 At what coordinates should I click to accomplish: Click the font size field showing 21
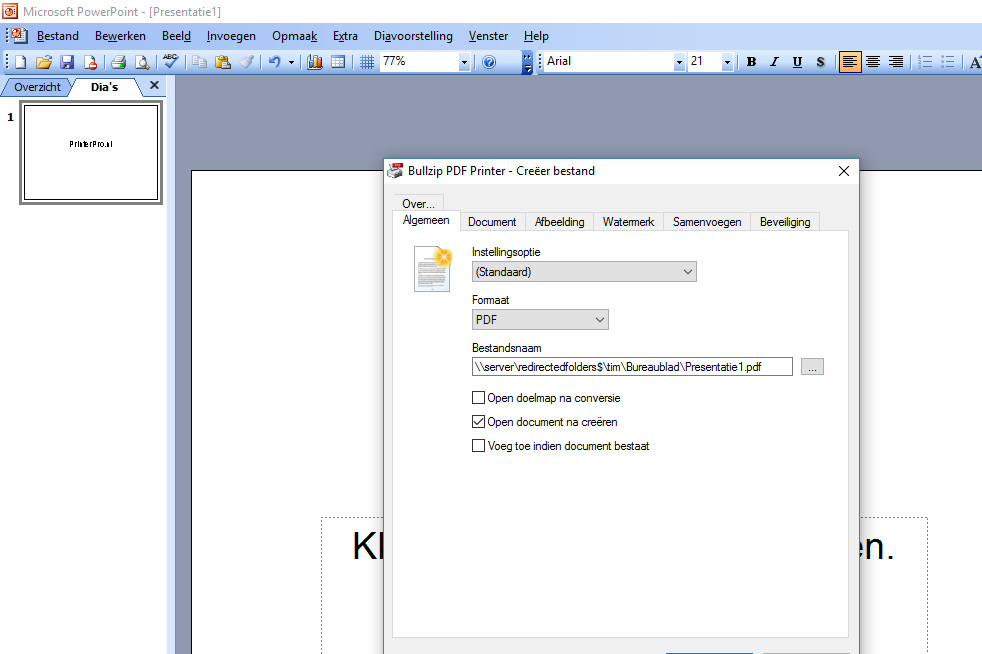point(704,61)
